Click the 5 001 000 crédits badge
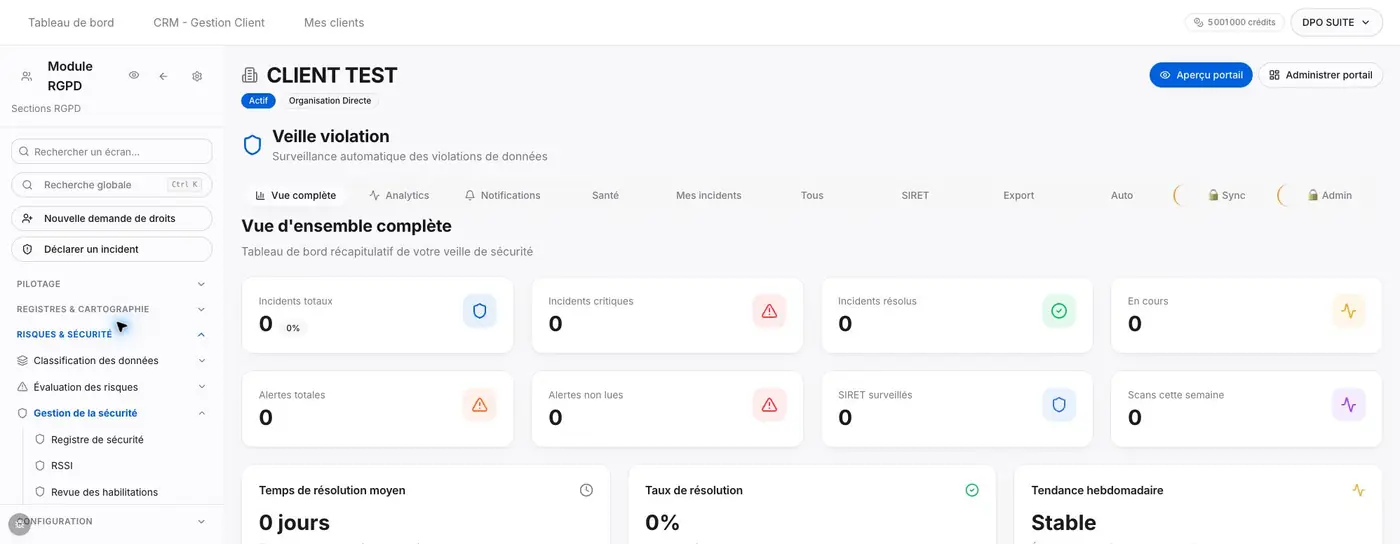 [1234, 22]
